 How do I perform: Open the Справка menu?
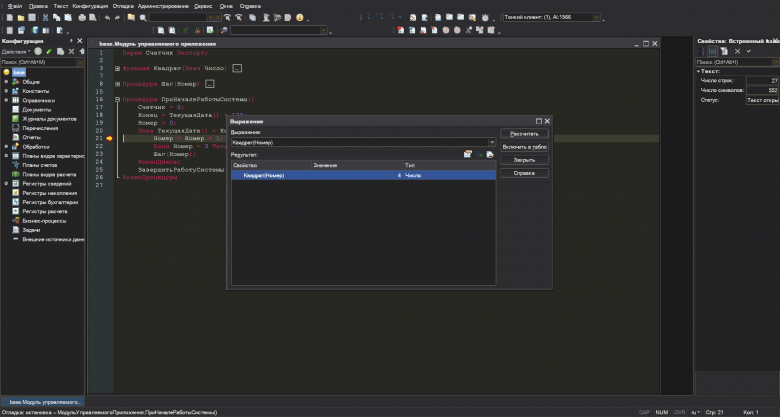point(250,6)
